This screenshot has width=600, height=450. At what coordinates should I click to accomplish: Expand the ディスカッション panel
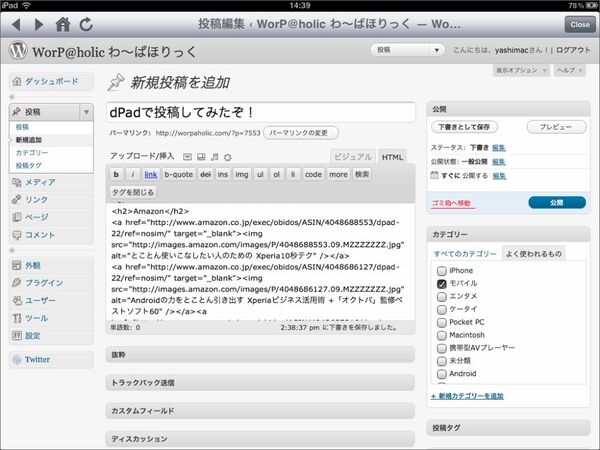click(x=260, y=439)
